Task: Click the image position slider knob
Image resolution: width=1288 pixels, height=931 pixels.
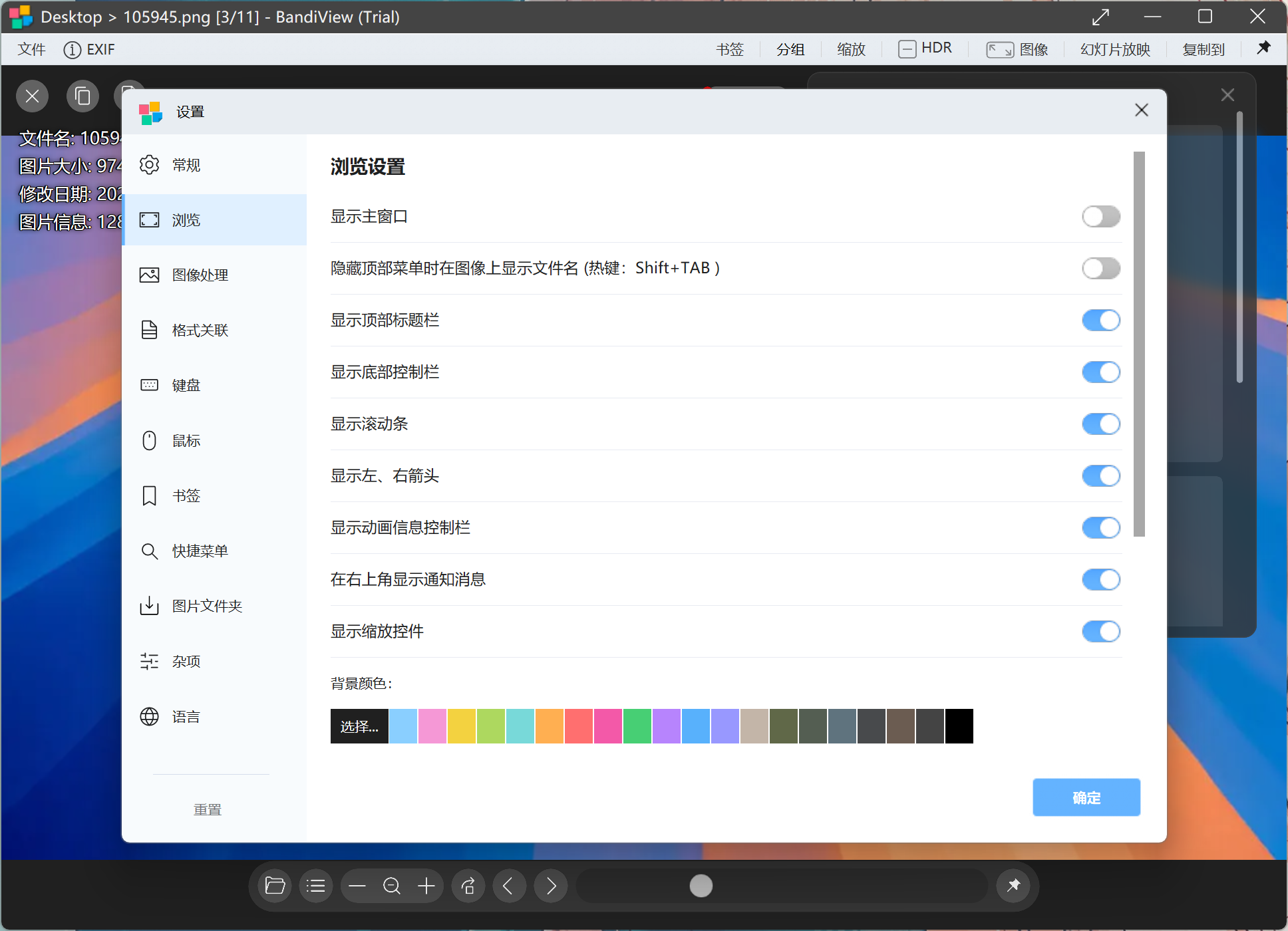Action: (x=701, y=886)
